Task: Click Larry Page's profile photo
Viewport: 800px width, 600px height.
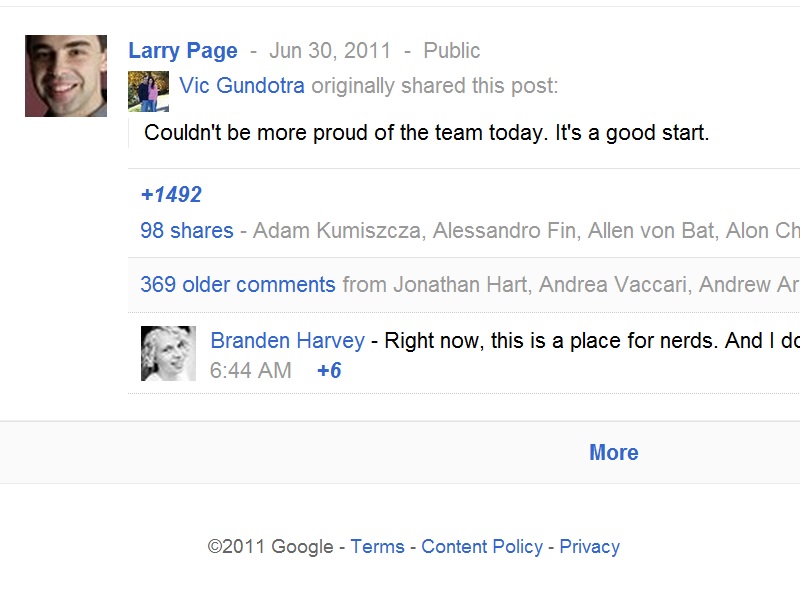Action: point(66,76)
